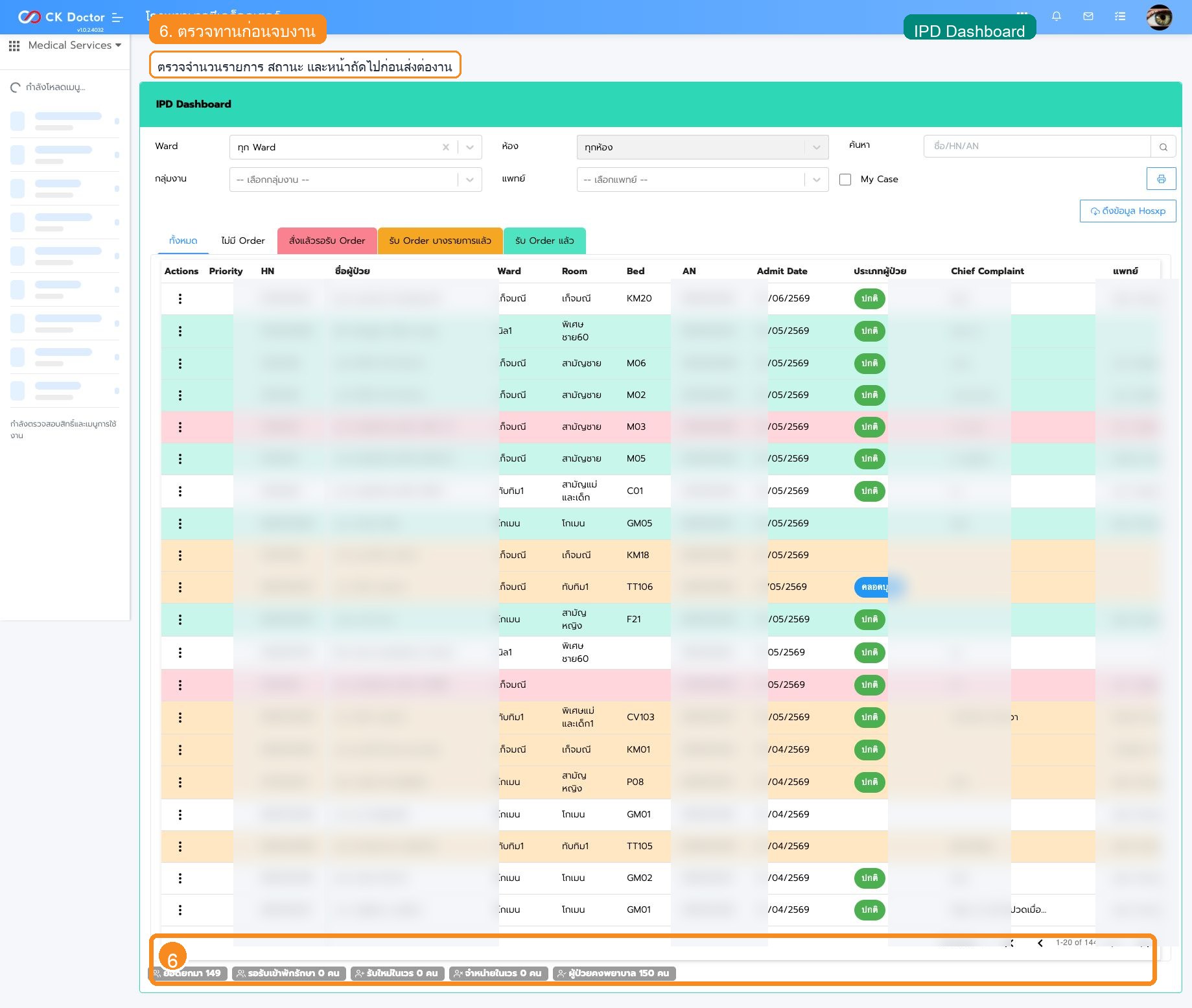
Task: Open actions menu for bed KM01 row
Action: point(180,750)
